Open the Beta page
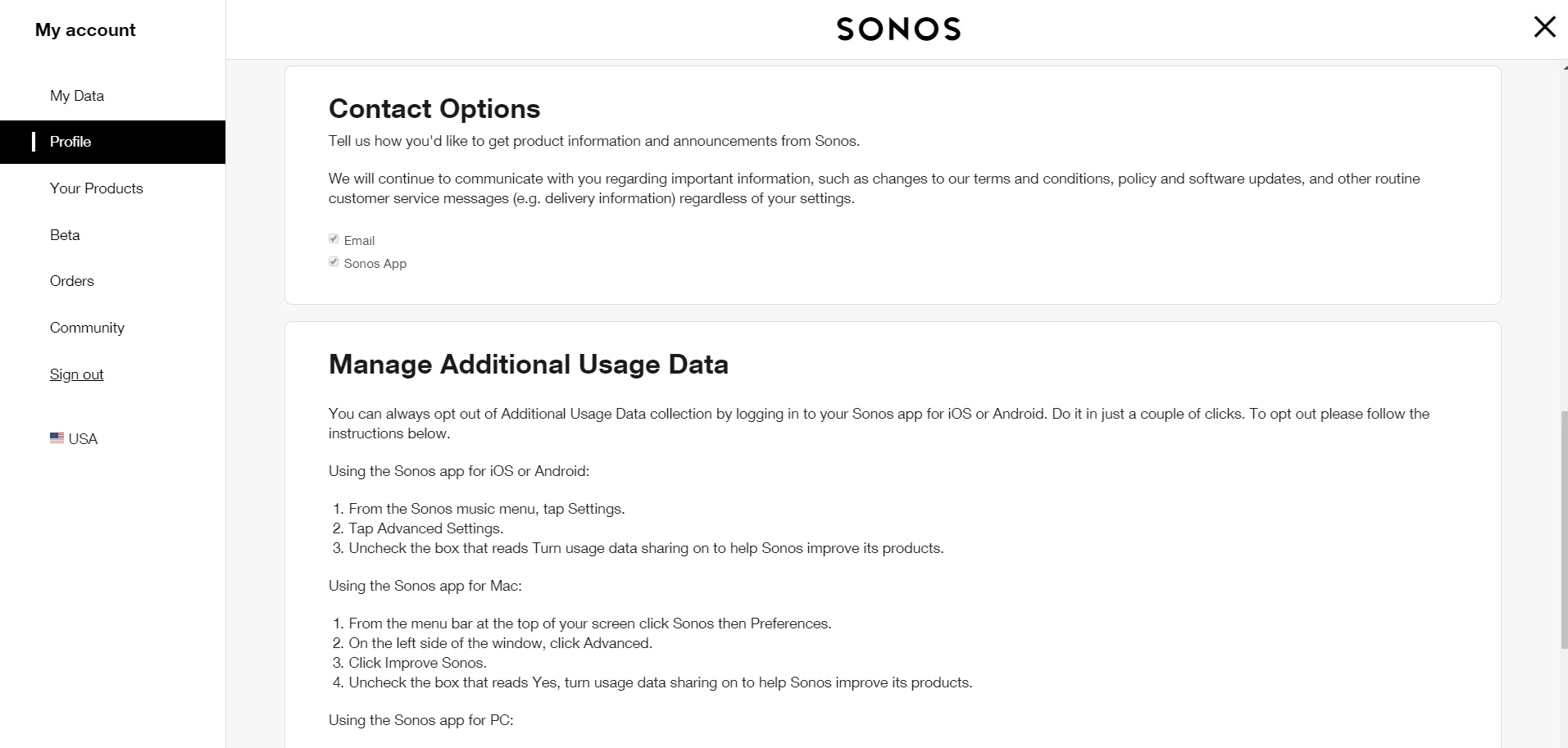The image size is (1568, 748). (65, 235)
